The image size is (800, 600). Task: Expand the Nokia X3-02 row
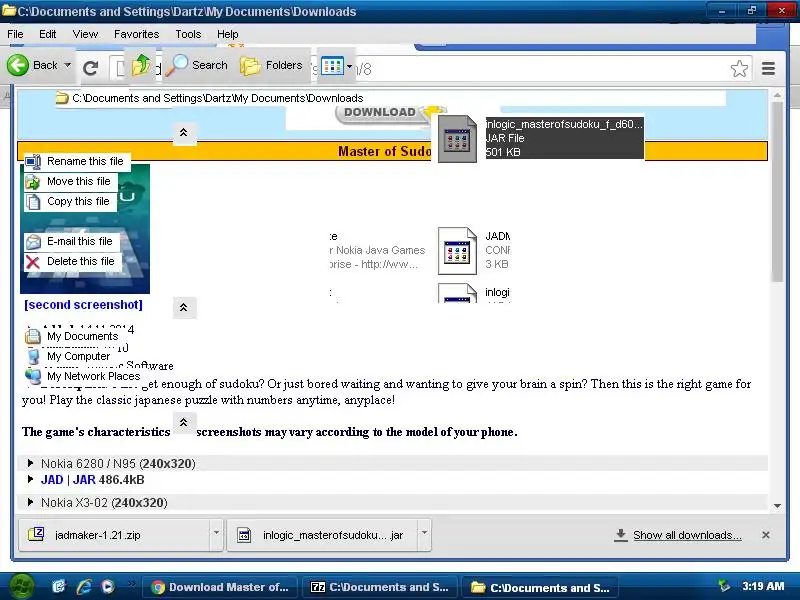[30, 502]
